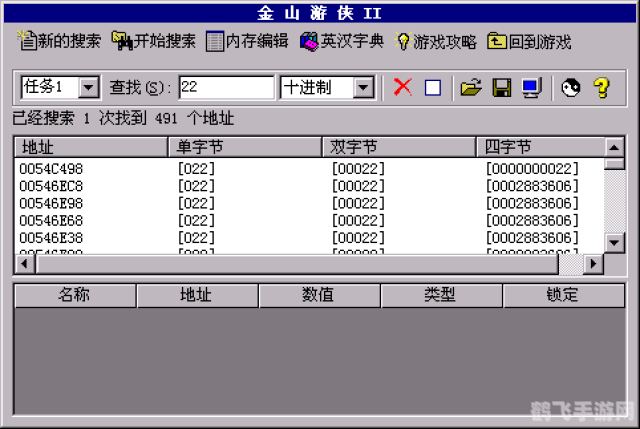
Task: Click the red X delete icon
Action: pyautogui.click(x=403, y=87)
